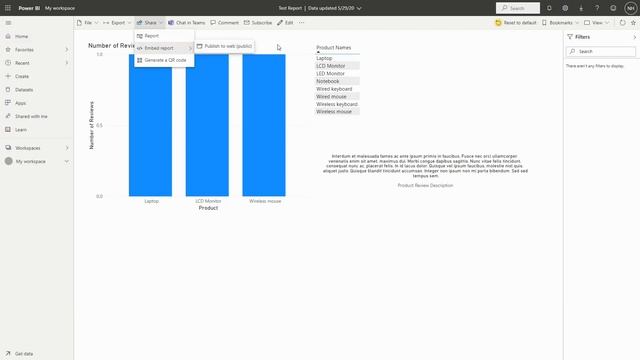
Task: Click the Wireless mouse bar in chart
Action: tap(264, 125)
